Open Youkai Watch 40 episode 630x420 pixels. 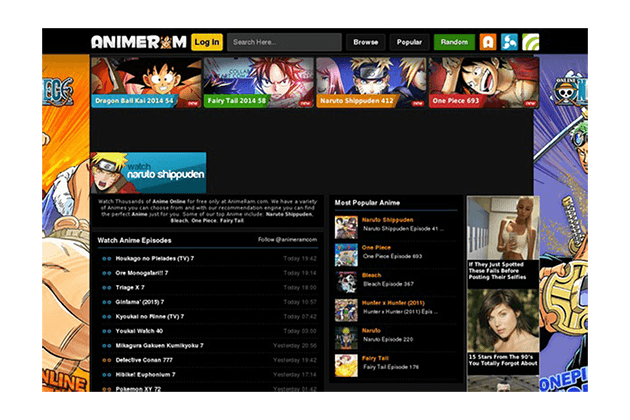[139, 331]
